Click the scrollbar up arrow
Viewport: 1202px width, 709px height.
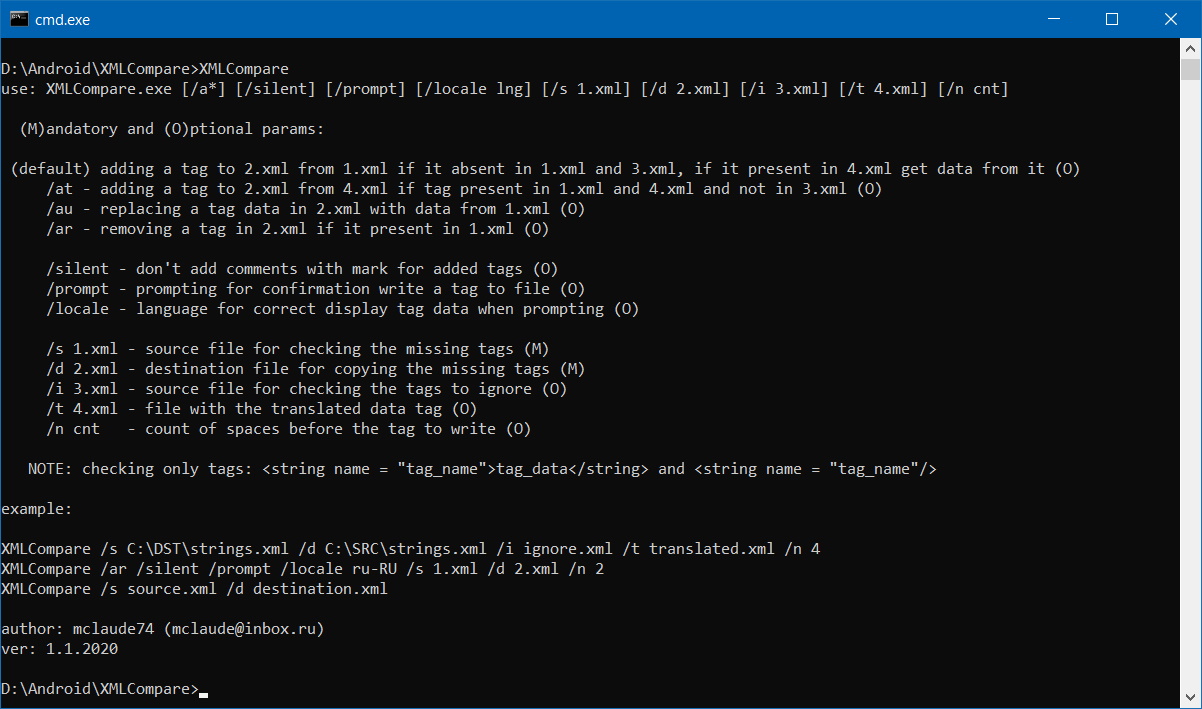click(1190, 49)
